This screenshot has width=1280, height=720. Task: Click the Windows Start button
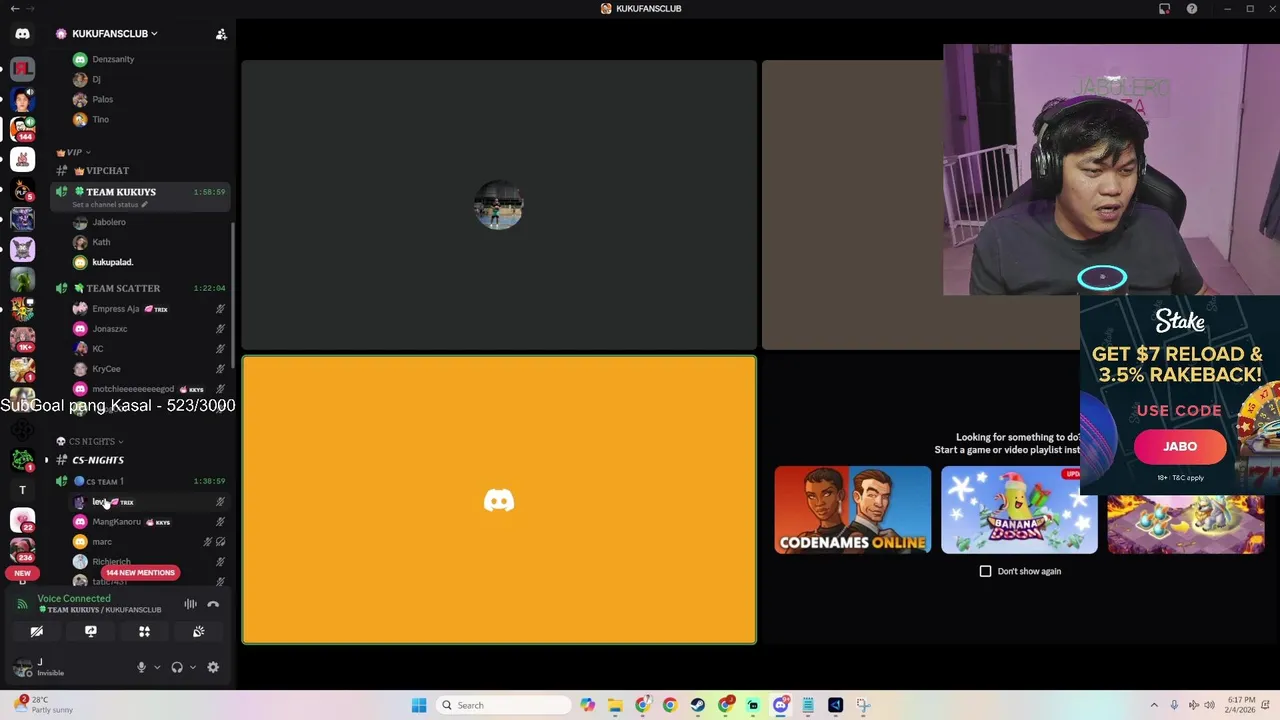point(419,705)
